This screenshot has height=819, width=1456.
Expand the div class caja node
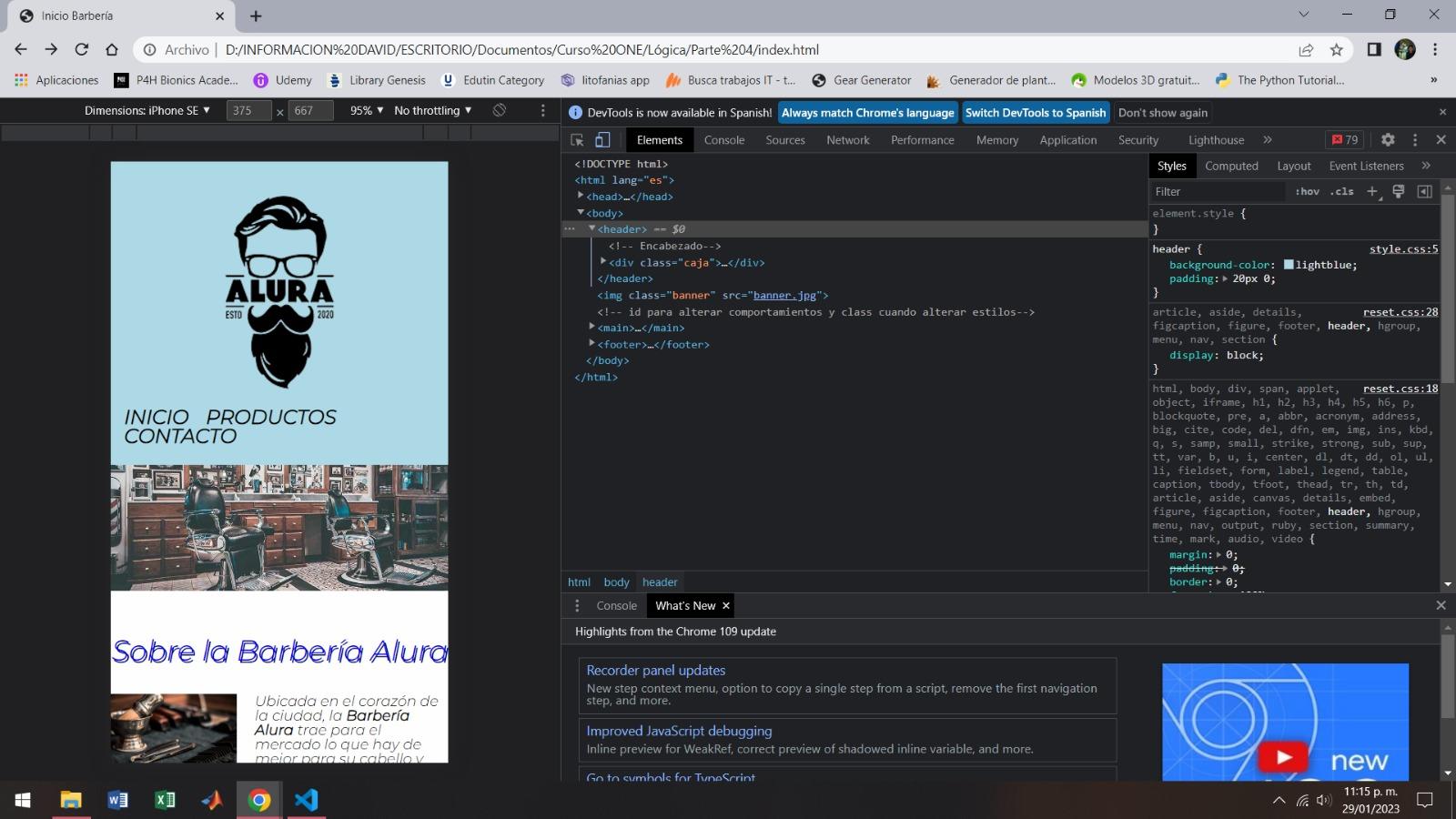pyautogui.click(x=603, y=261)
